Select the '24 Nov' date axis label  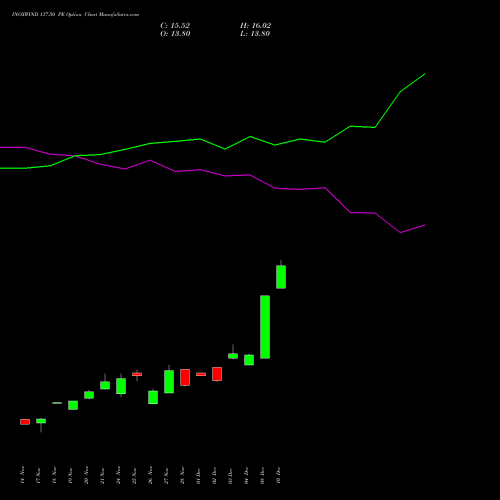(118, 475)
